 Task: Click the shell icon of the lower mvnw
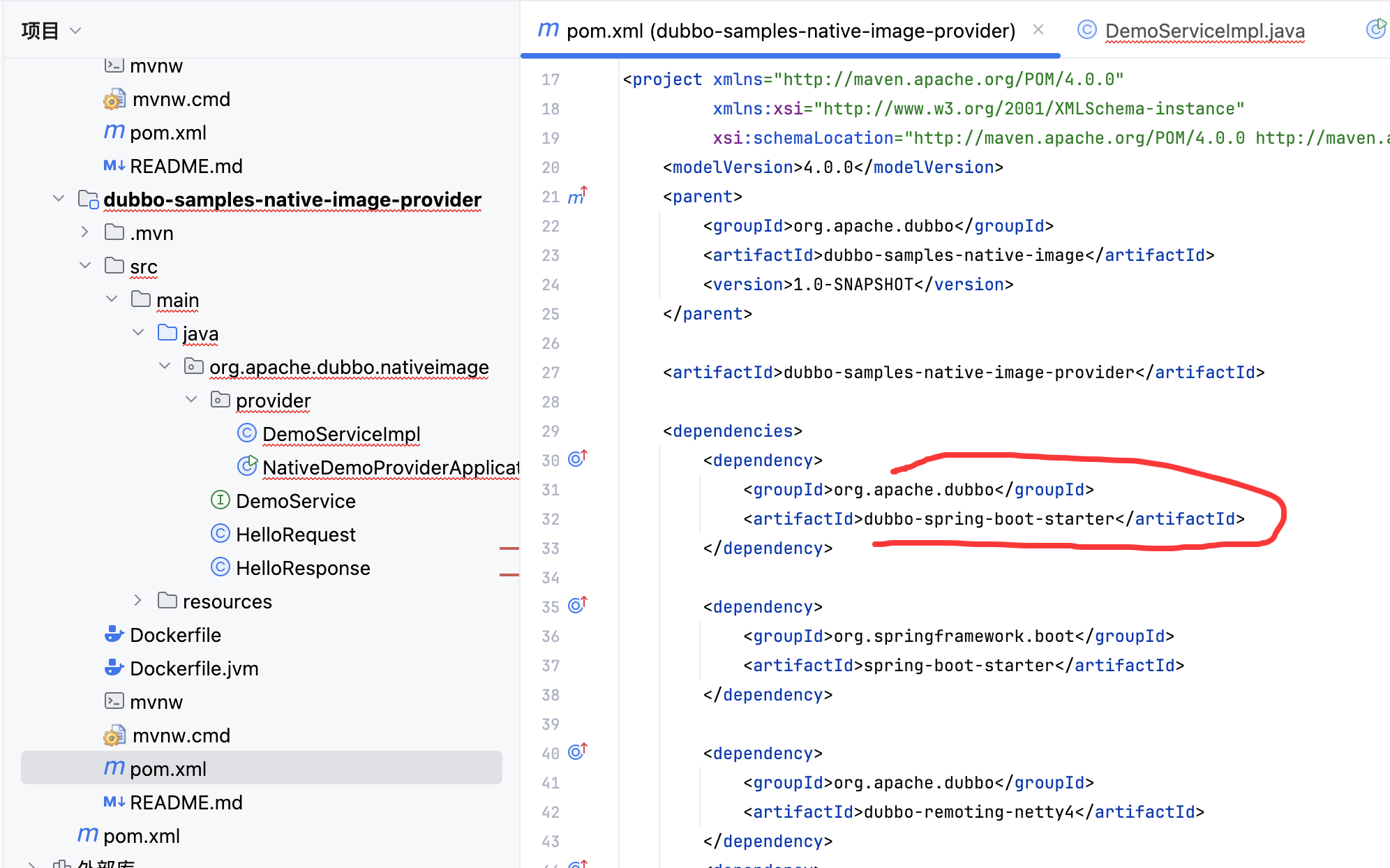114,701
